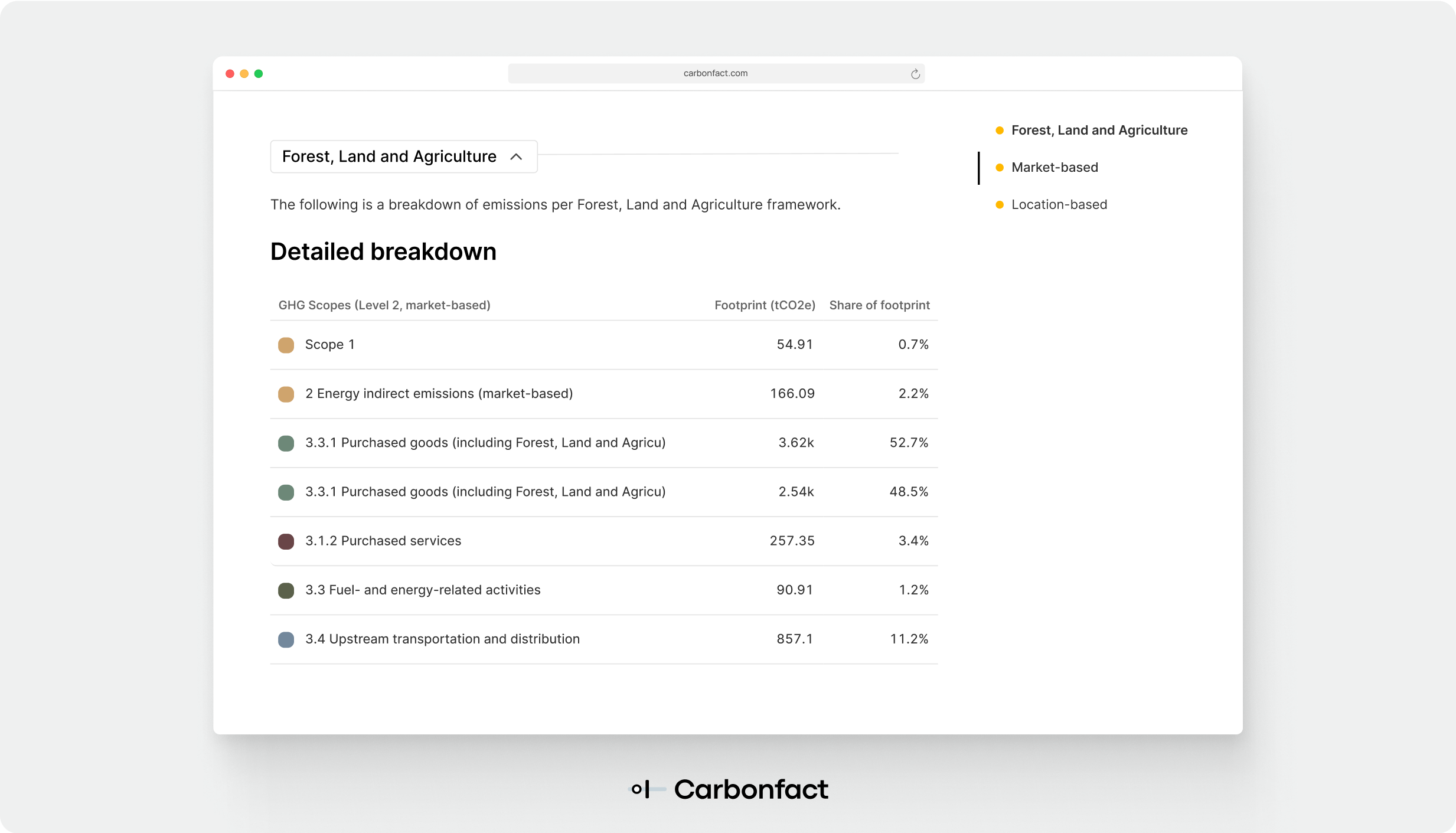
Task: Click the chevron in the framework selector
Action: (516, 156)
